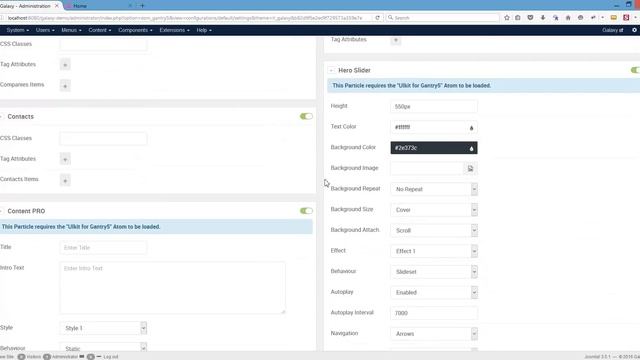Open the Content PRO Style dropdown
640x360 pixels.
103,328
